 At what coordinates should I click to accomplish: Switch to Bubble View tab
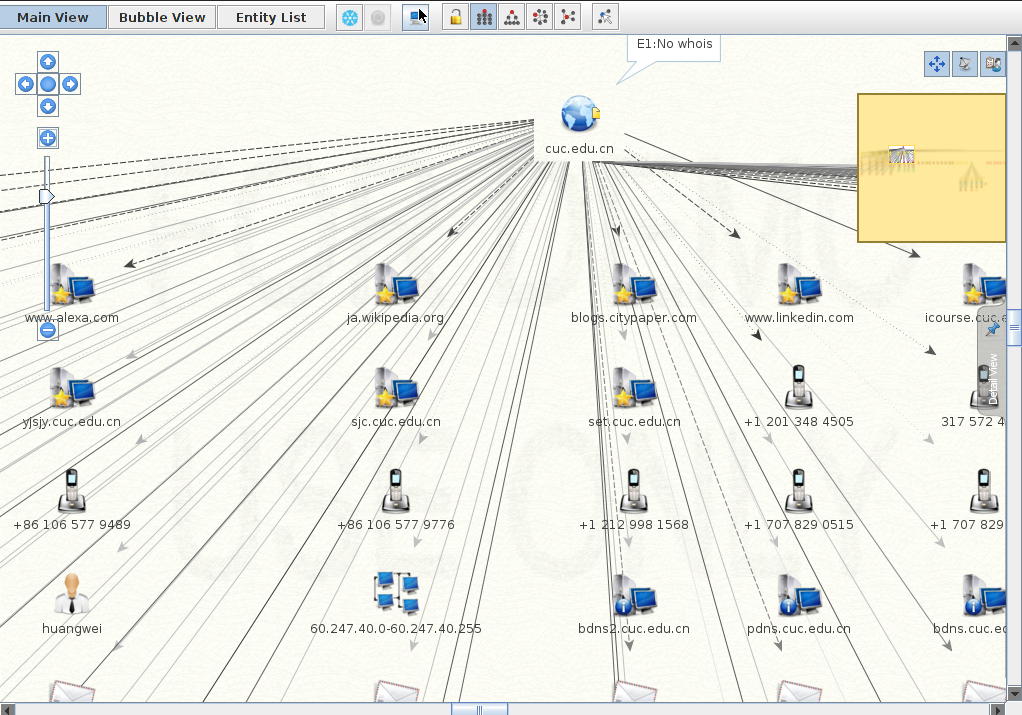162,17
